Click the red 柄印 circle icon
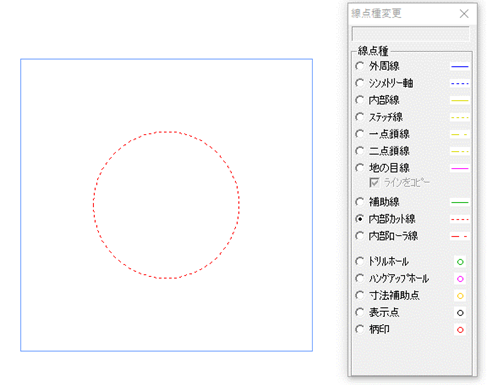This screenshot has height=385, width=487. [460, 330]
